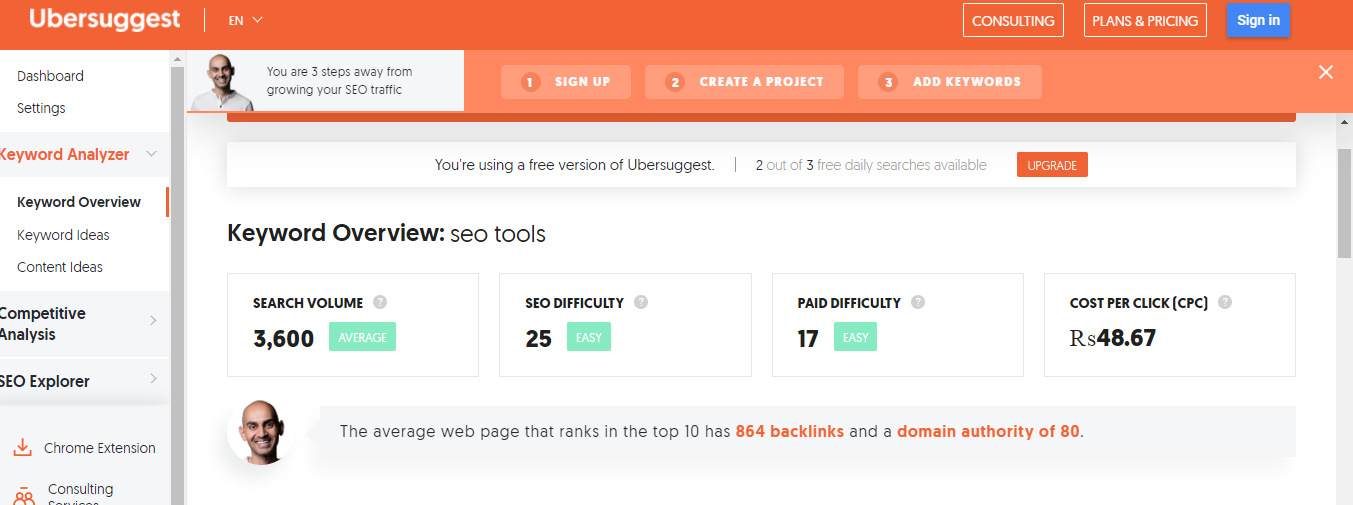Click the Cost Per Click help icon
This screenshot has height=505, width=1353.
[x=1225, y=302]
